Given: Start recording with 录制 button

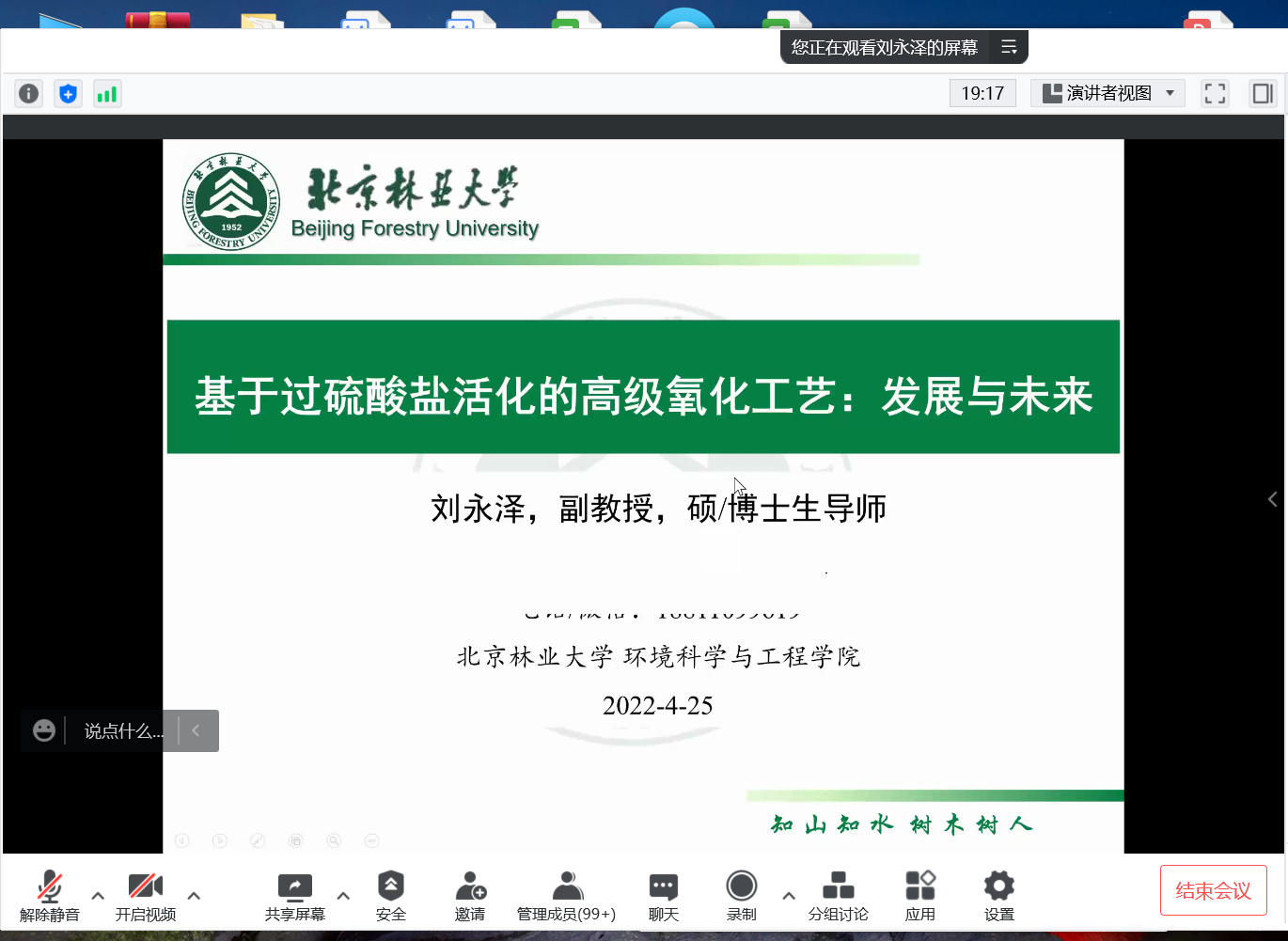Looking at the screenshot, I should (x=741, y=895).
